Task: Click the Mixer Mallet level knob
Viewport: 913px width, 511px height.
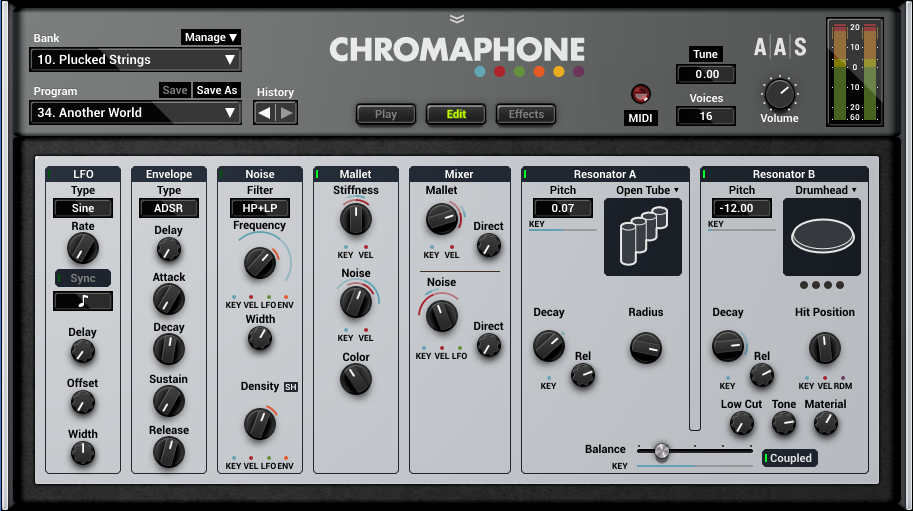Action: point(442,219)
